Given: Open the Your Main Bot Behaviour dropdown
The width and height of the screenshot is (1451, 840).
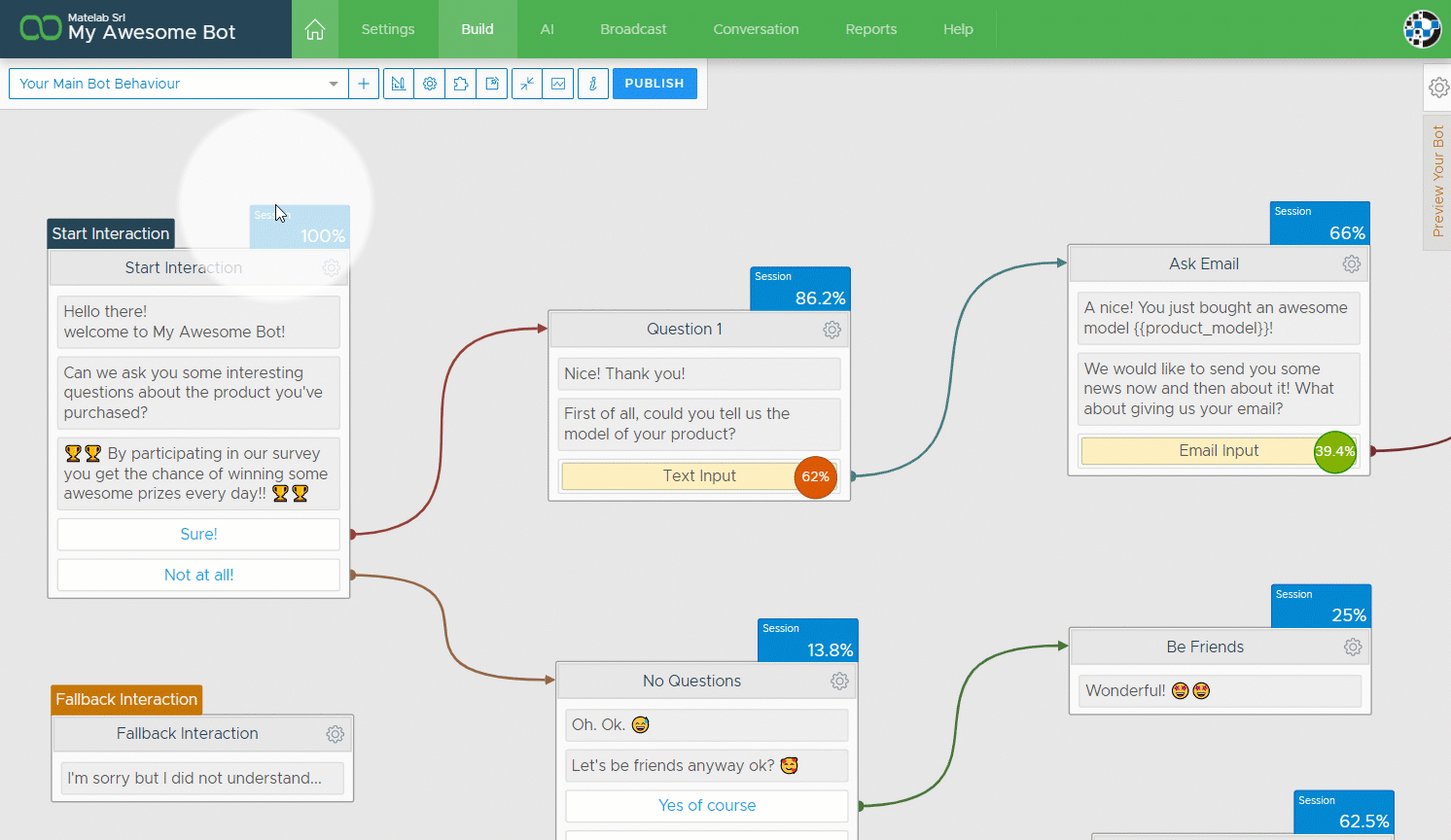Looking at the screenshot, I should tap(179, 84).
